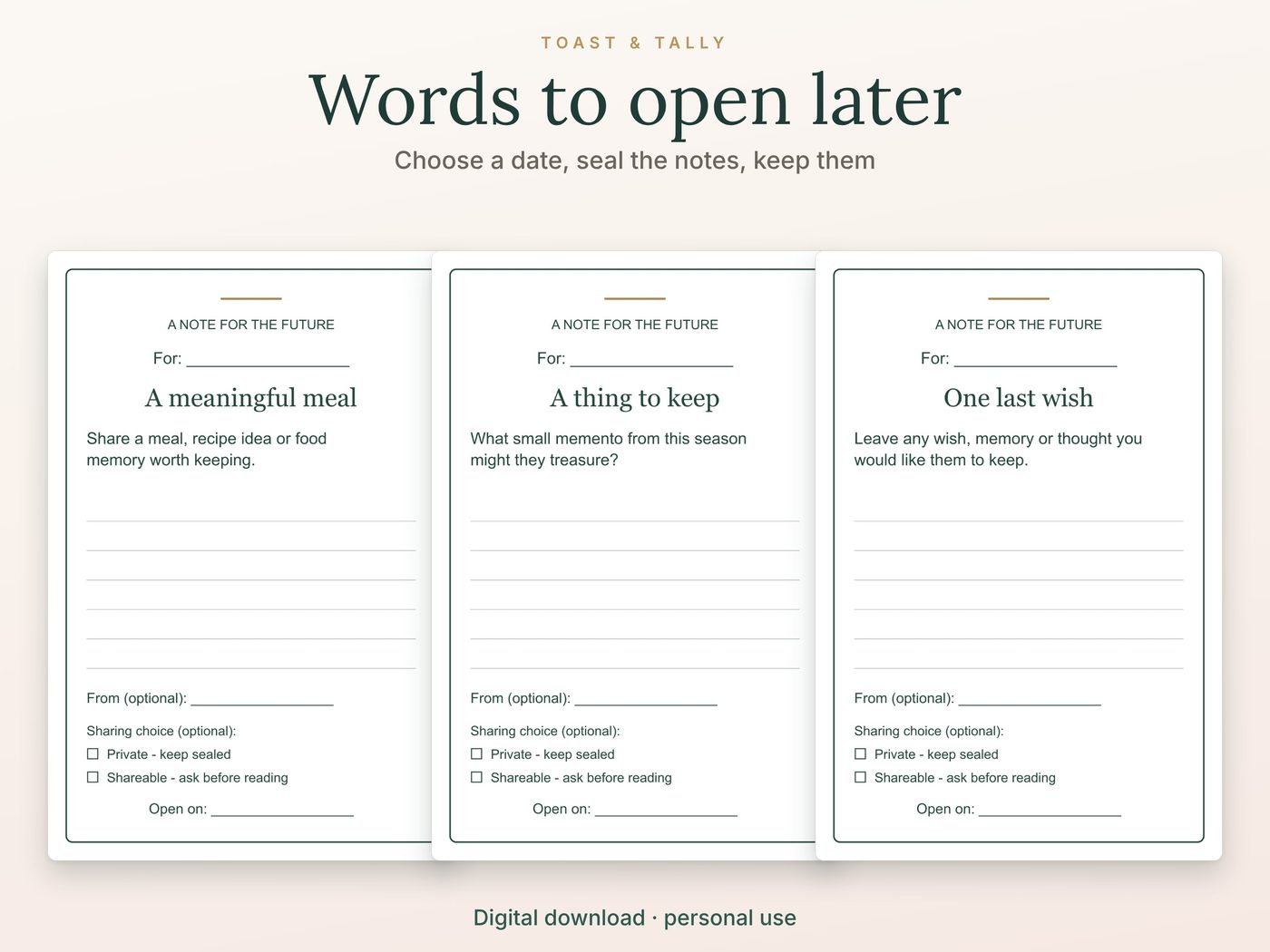Viewport: 1270px width, 952px height.
Task: Click 'From (optional)' line on One last wish card
Action: click(1030, 701)
